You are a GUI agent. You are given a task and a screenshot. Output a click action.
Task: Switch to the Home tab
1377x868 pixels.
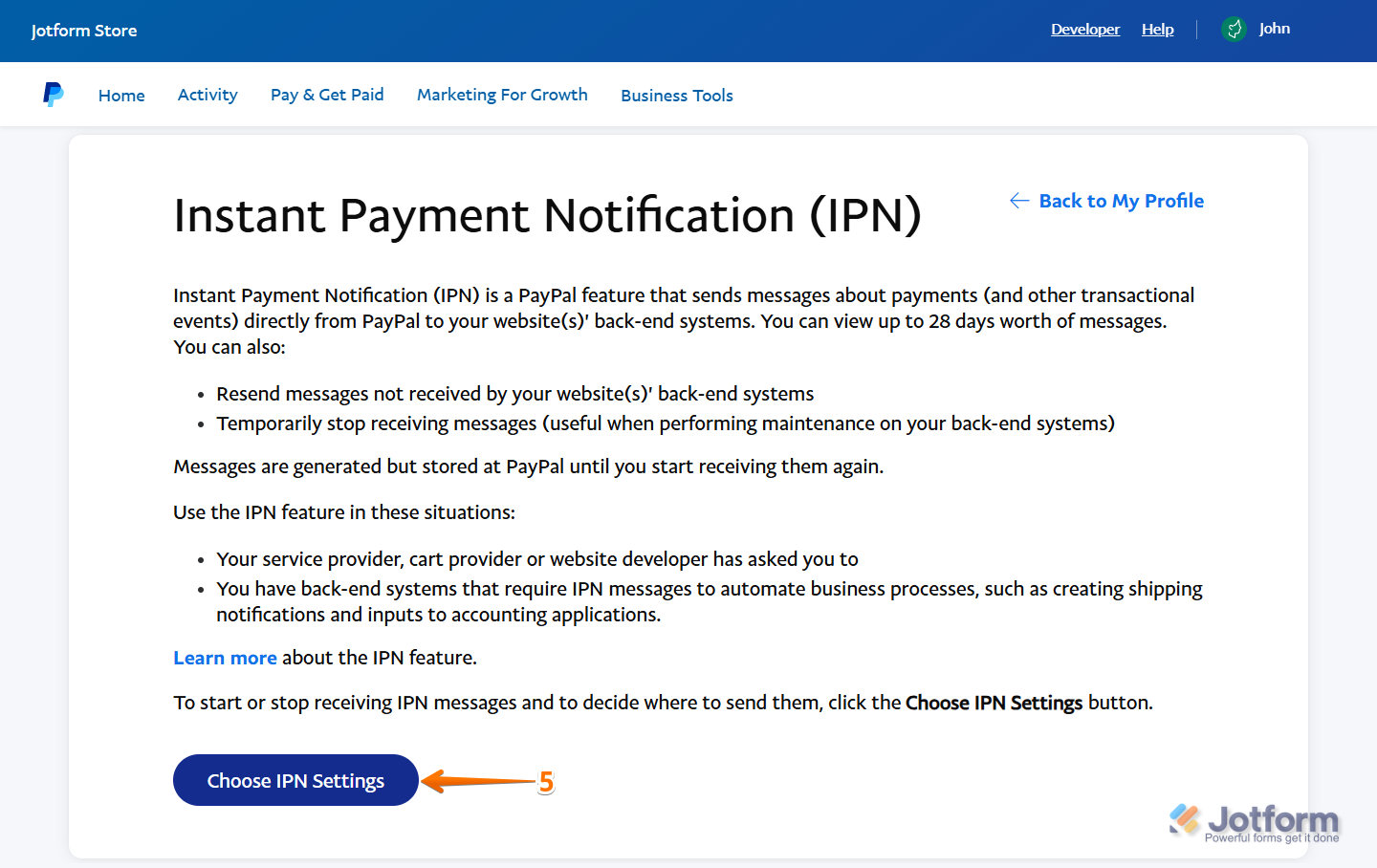[121, 95]
